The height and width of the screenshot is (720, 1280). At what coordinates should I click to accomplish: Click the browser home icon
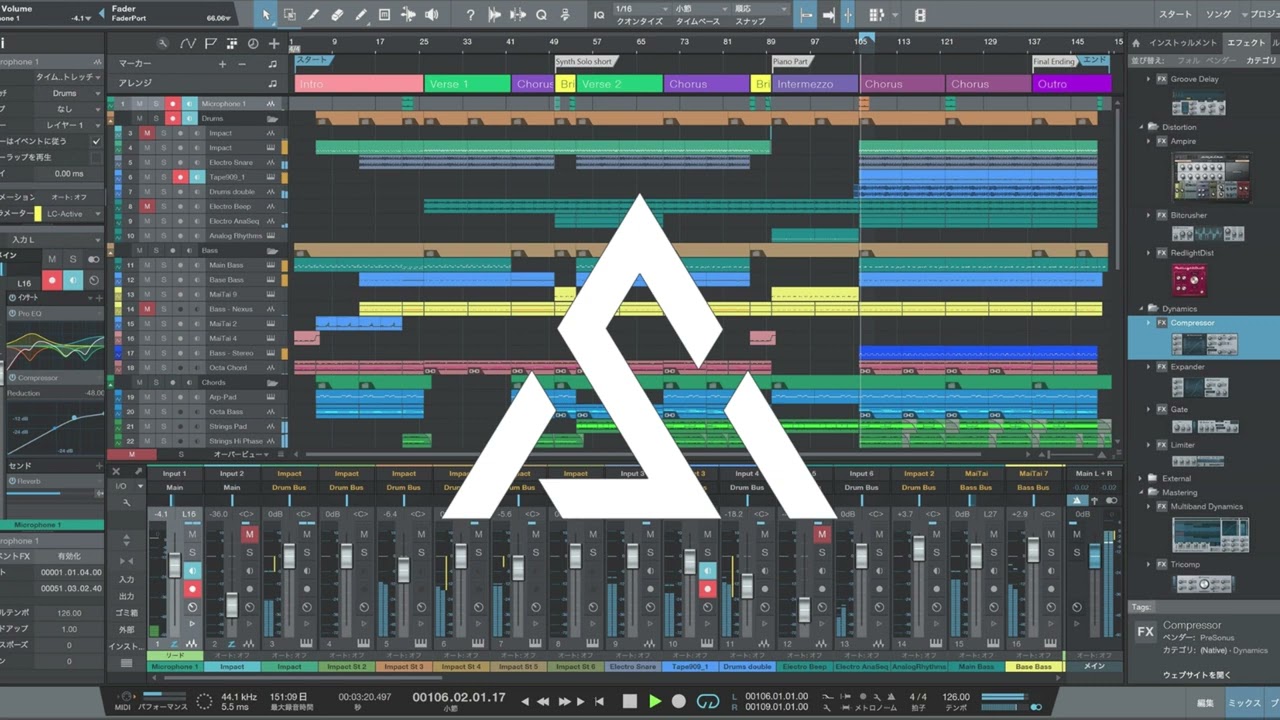[1136, 43]
